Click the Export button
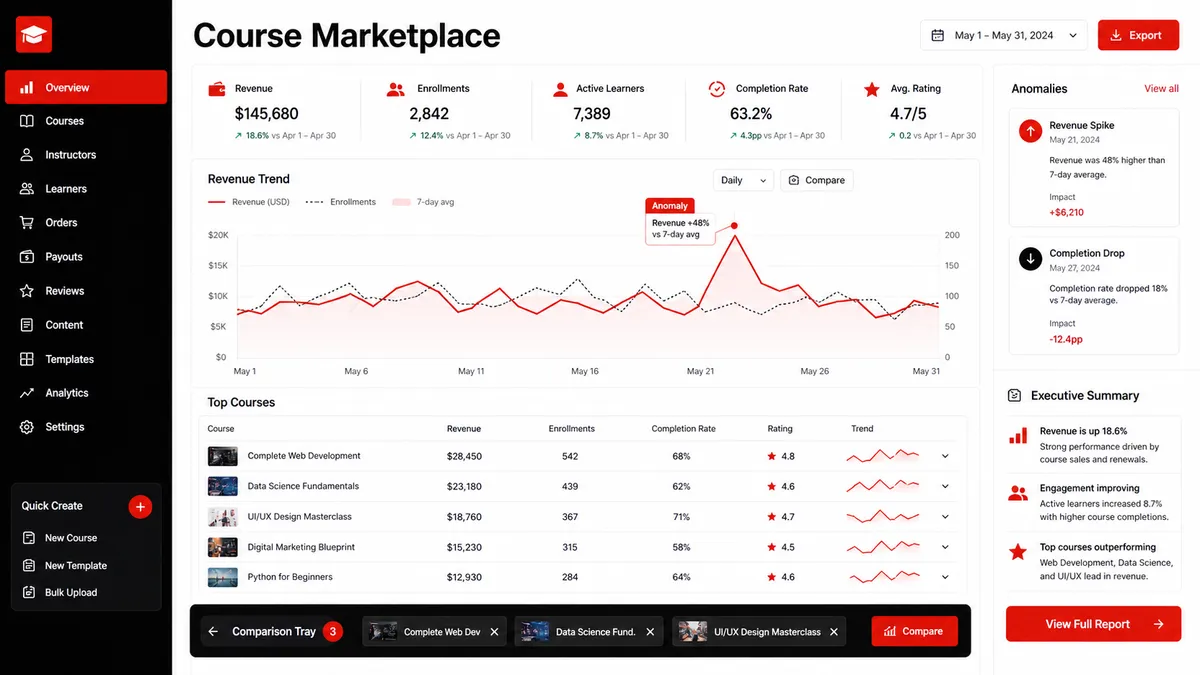 (1138, 35)
